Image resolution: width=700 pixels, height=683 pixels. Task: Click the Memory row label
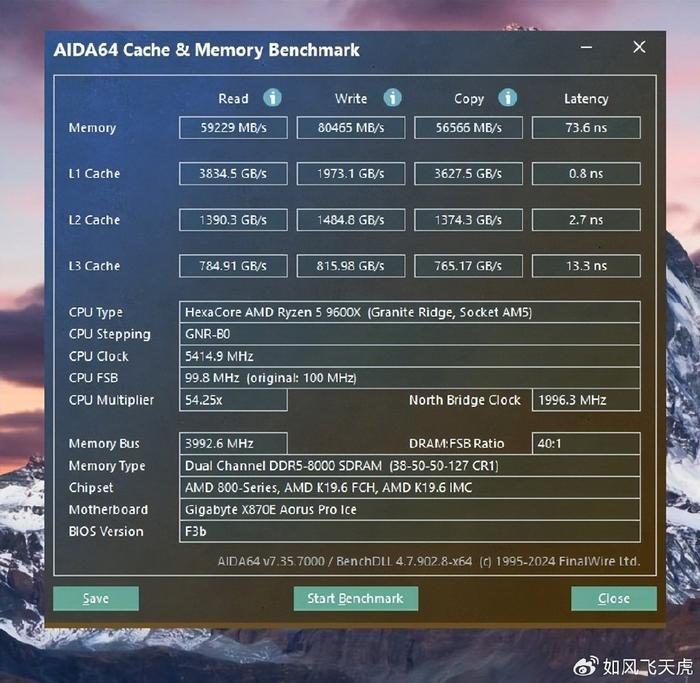point(92,128)
